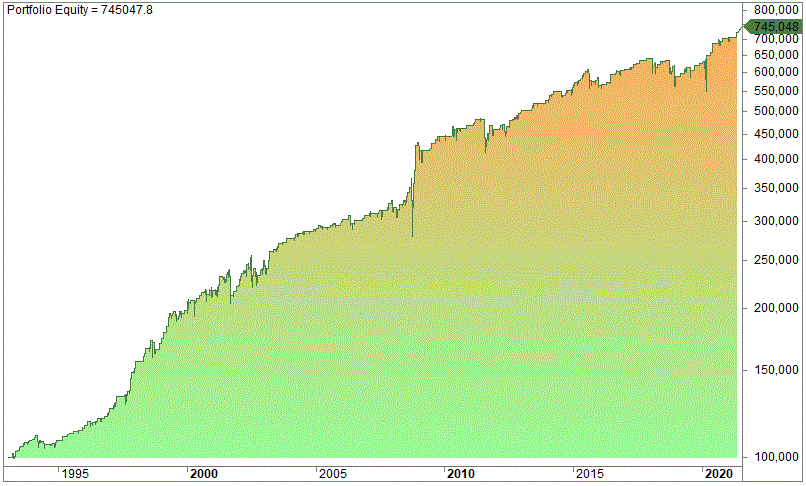Click the 700,000 y-axis label
The height and width of the screenshot is (486, 806).
(776, 38)
